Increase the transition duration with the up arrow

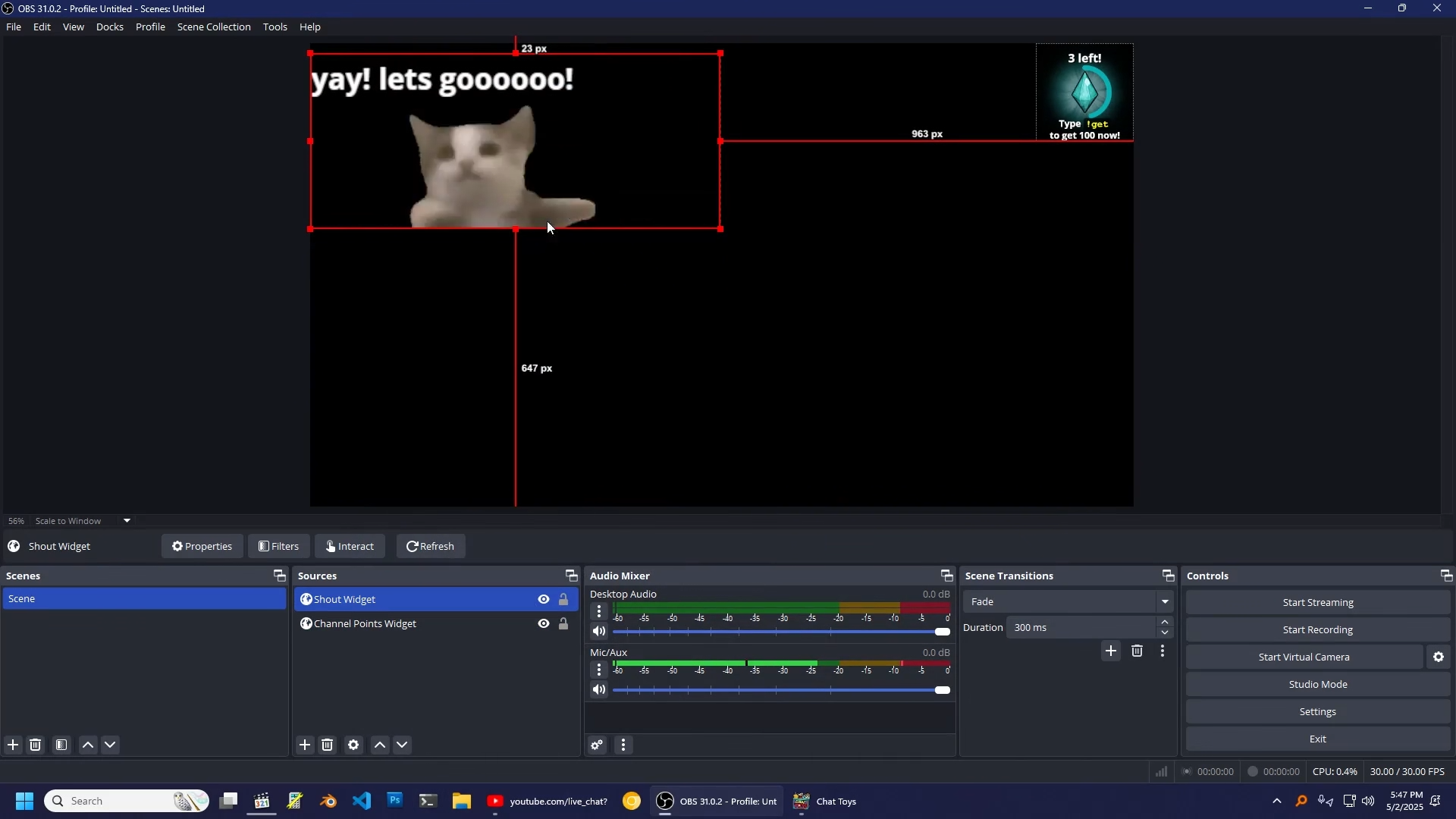[x=1166, y=623]
